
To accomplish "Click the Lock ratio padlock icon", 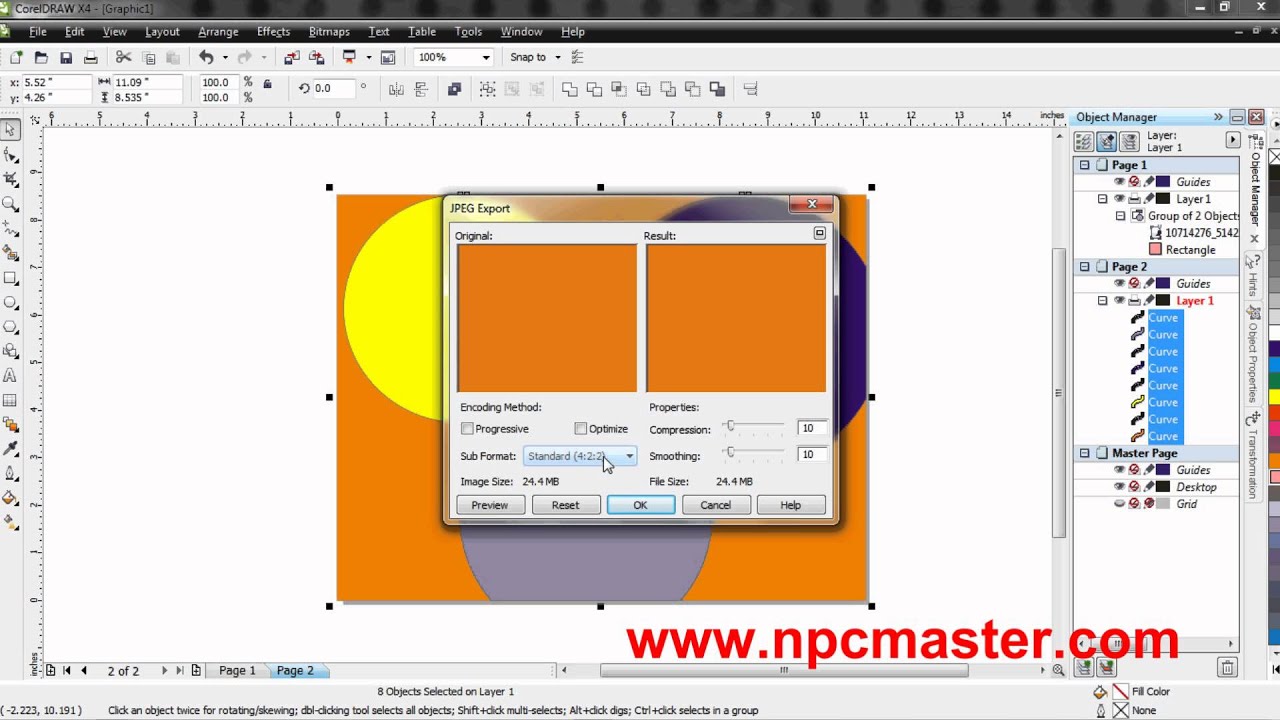I will click(267, 84).
